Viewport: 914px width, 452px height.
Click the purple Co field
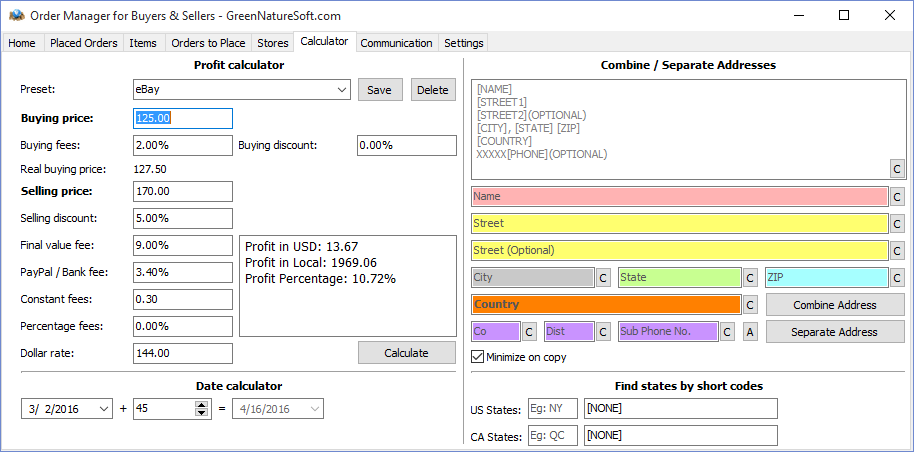tap(495, 331)
